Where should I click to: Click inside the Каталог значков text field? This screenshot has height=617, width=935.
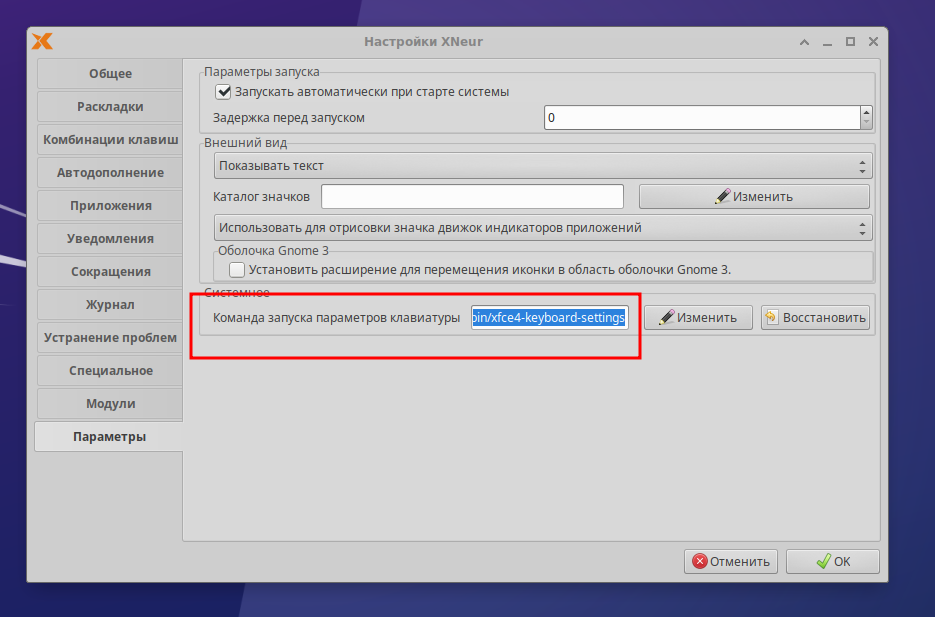[471, 196]
